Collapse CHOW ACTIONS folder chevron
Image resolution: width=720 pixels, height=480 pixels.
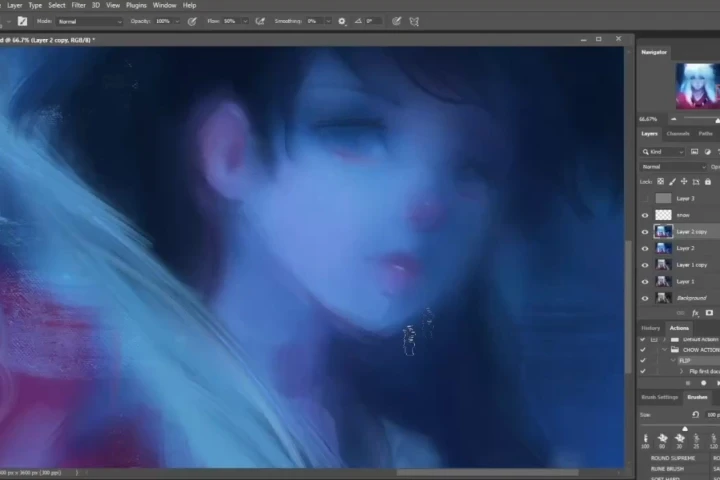click(664, 350)
